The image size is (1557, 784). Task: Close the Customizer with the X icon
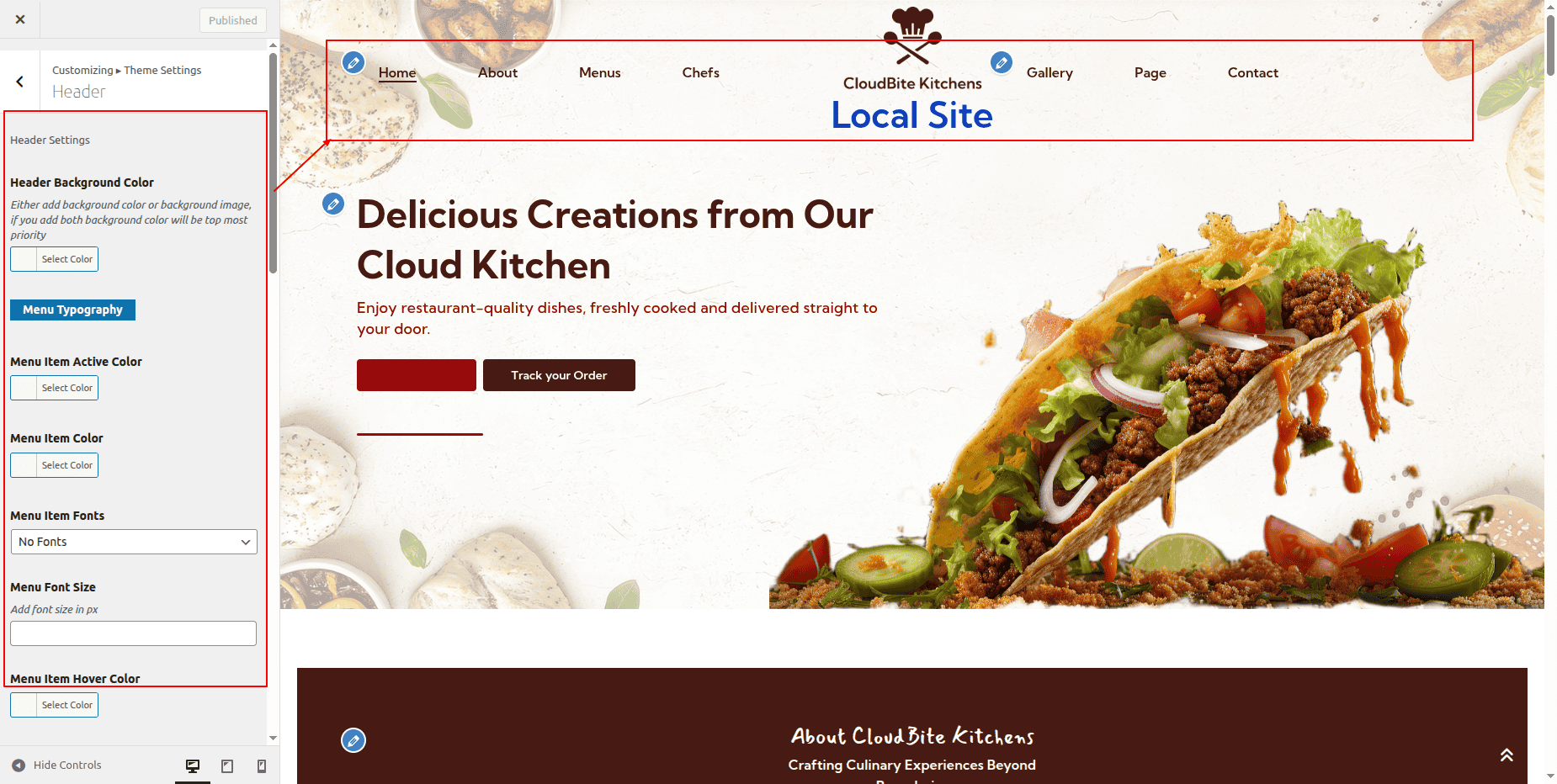click(x=20, y=19)
